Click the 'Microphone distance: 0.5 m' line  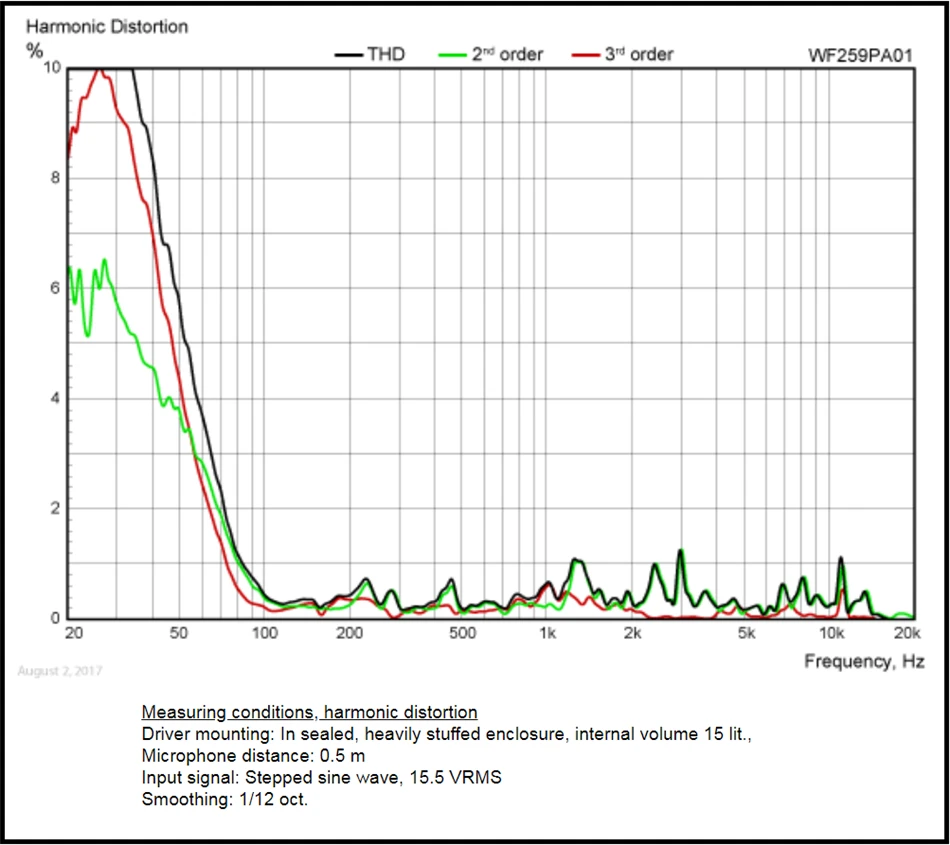(253, 756)
